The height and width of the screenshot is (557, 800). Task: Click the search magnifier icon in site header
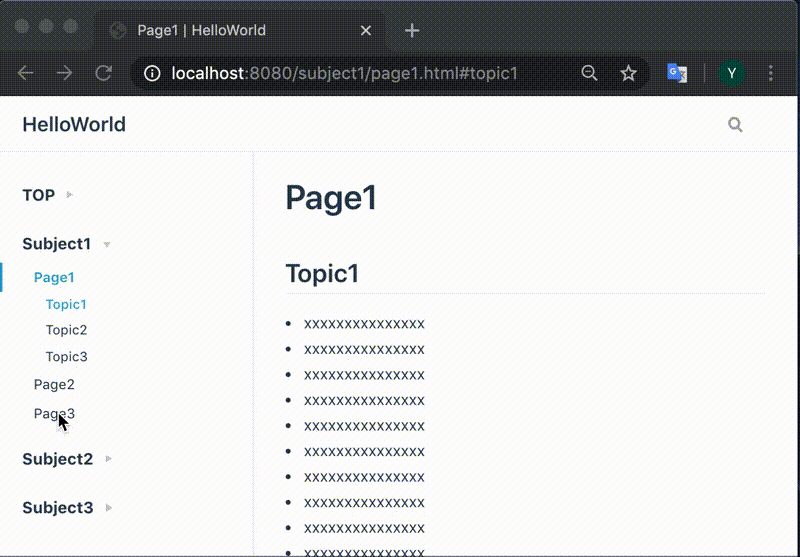736,125
